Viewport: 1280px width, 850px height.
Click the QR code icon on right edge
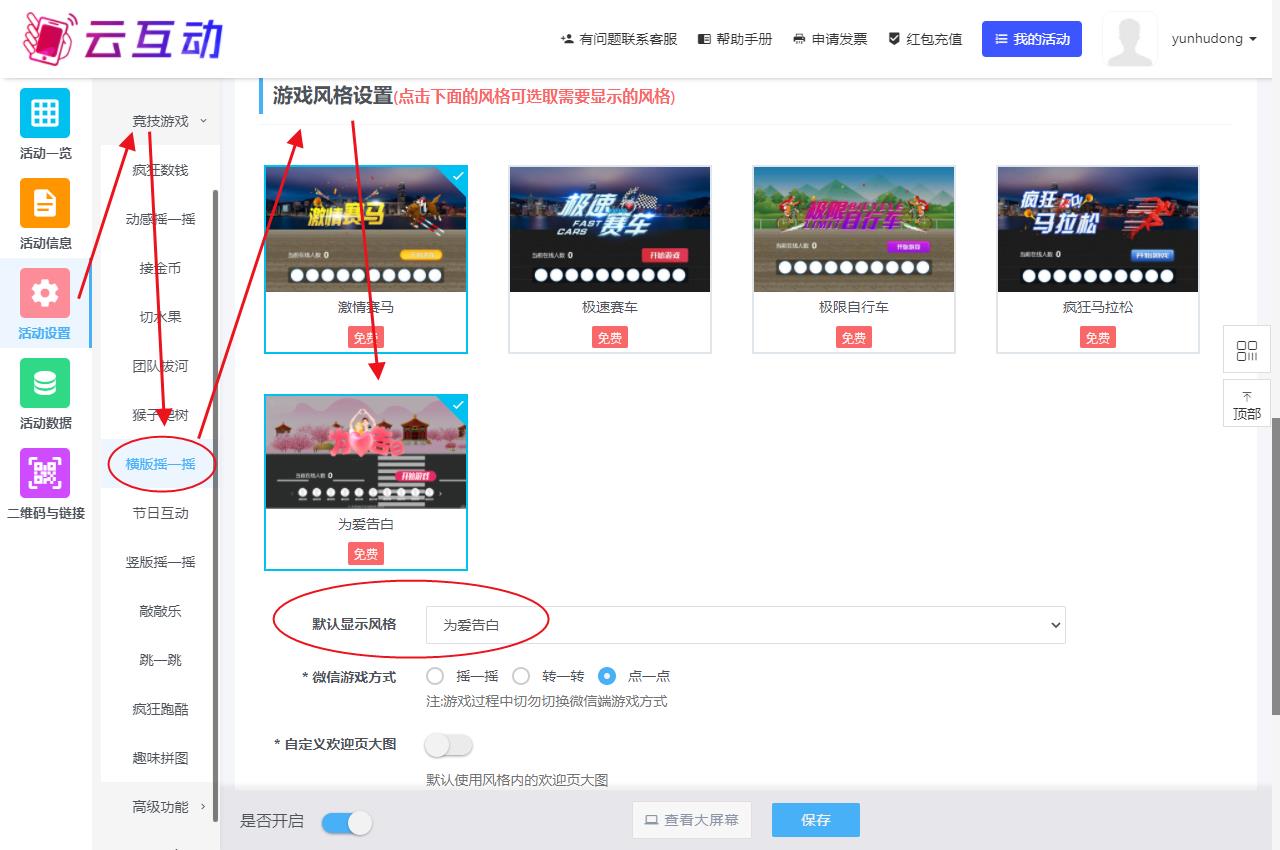click(1246, 350)
